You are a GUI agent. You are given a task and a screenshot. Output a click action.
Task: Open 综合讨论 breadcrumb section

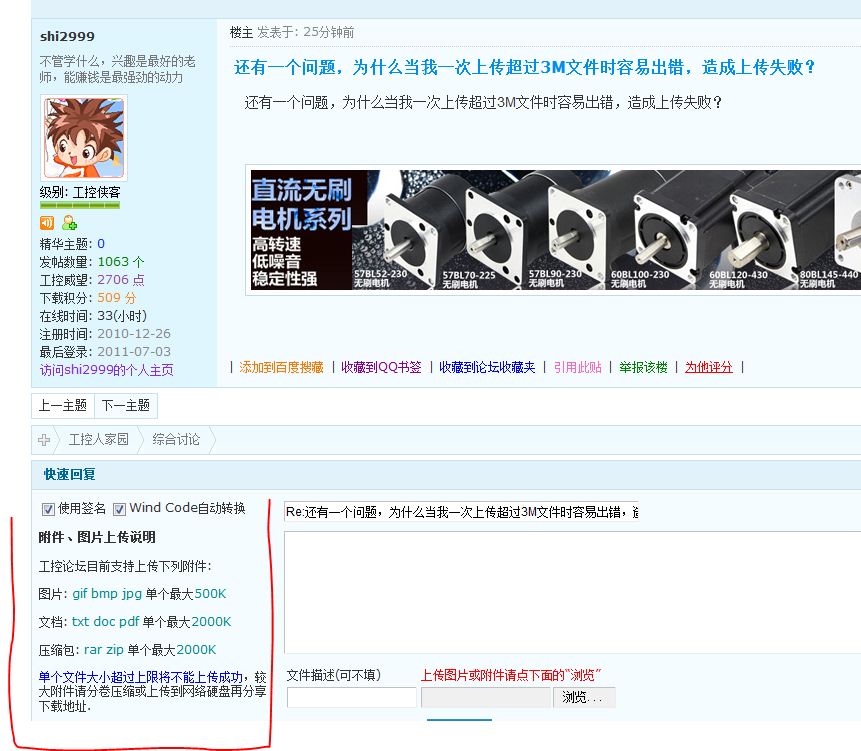pyautogui.click(x=176, y=440)
